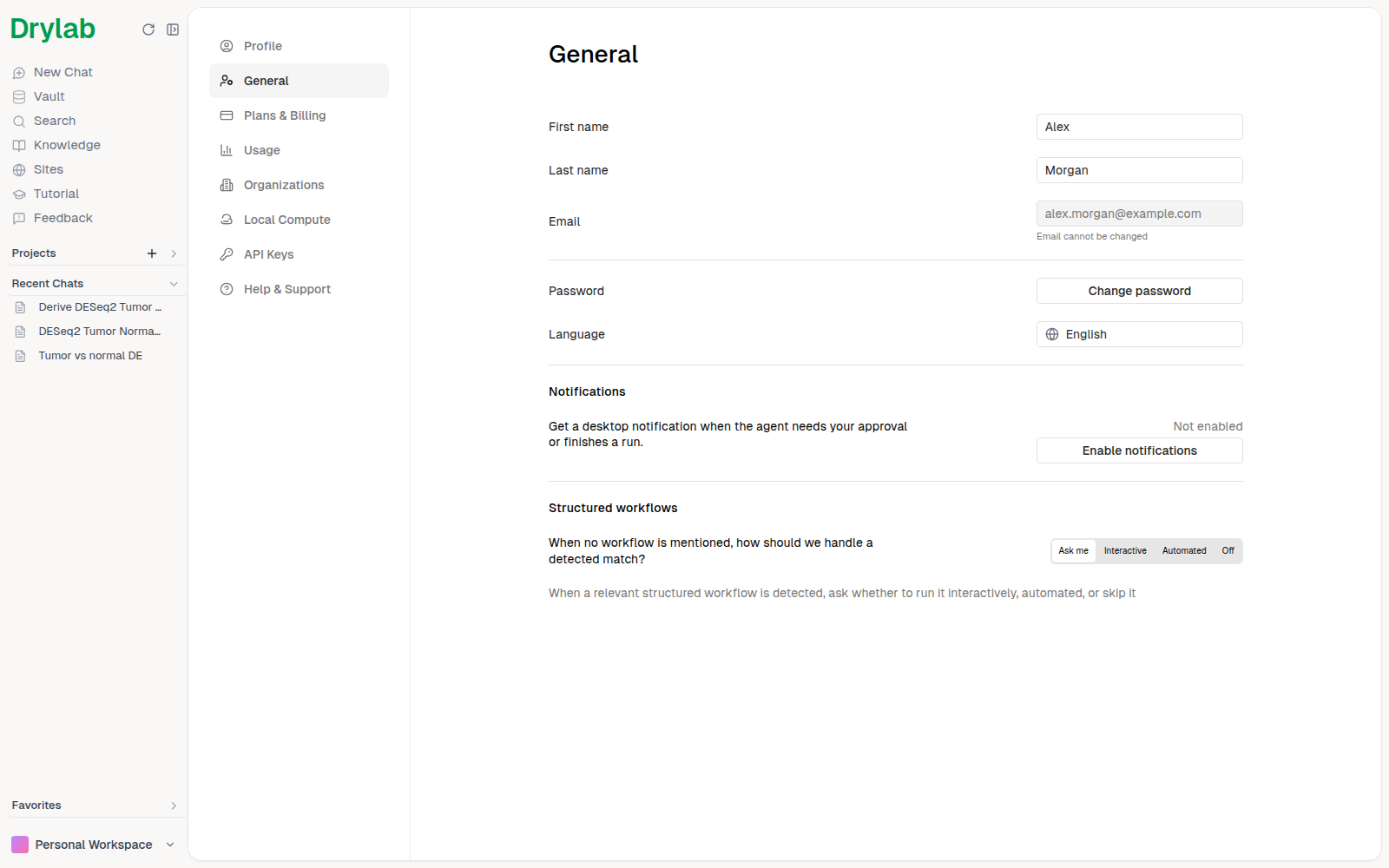Expand the Projects section chevron
This screenshot has height=868, width=1389.
pos(174,253)
